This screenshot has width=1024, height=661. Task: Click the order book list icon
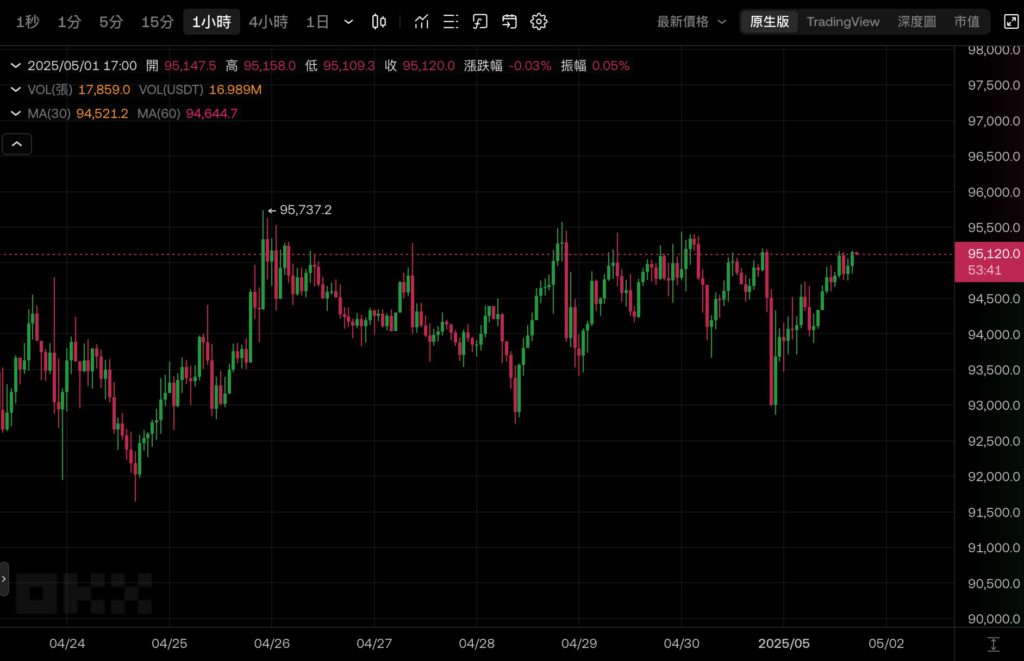pos(450,21)
